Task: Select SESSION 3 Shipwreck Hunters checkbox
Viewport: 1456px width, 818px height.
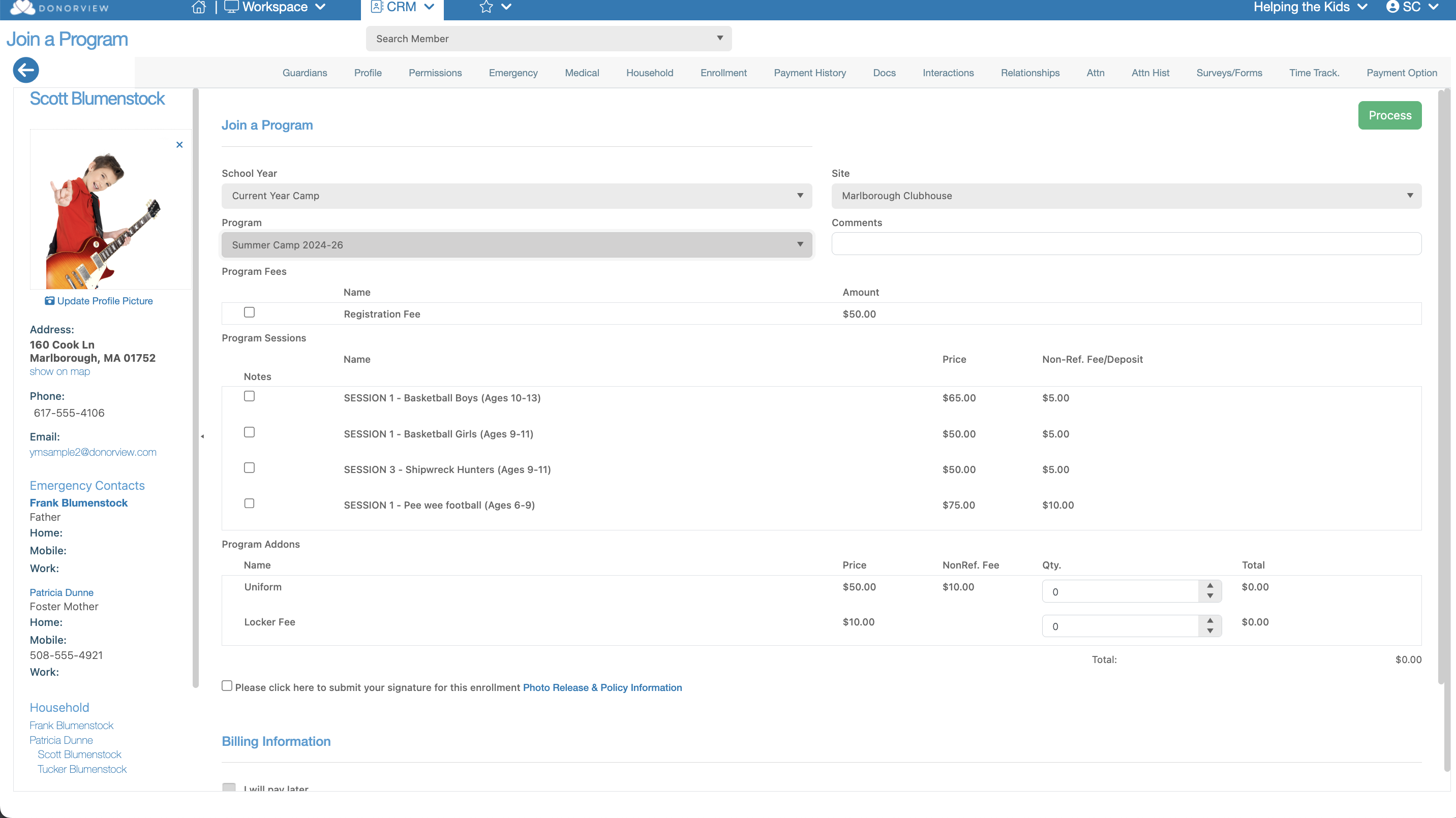Action: tap(249, 468)
